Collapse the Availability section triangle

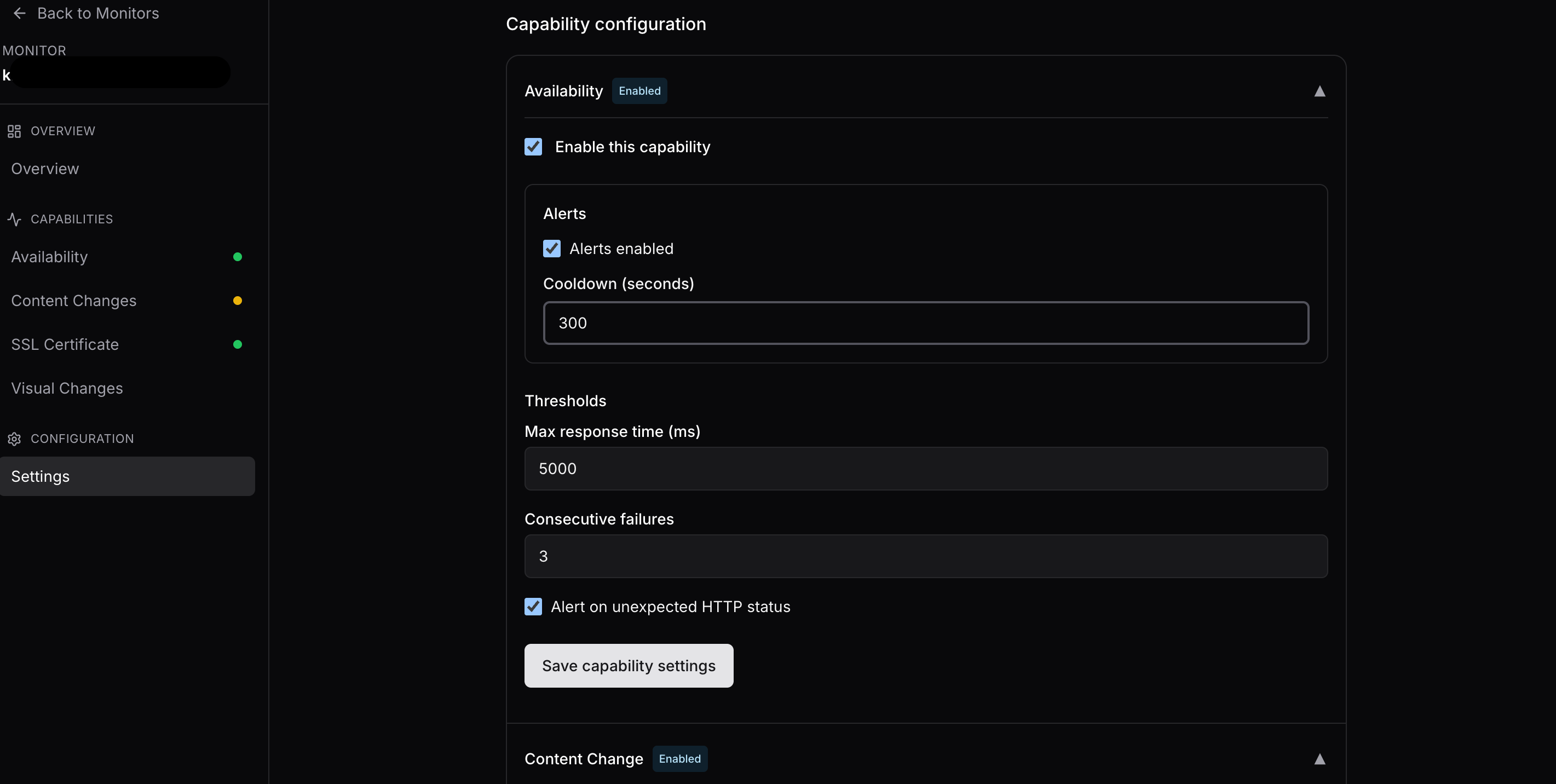pyautogui.click(x=1320, y=92)
